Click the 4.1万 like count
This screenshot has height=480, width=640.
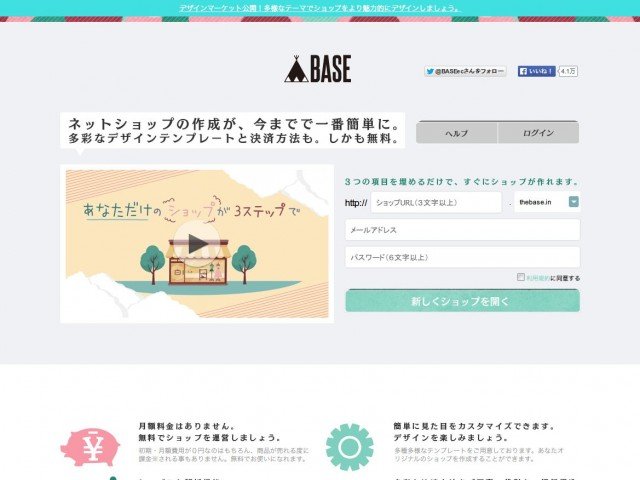pyautogui.click(x=568, y=71)
